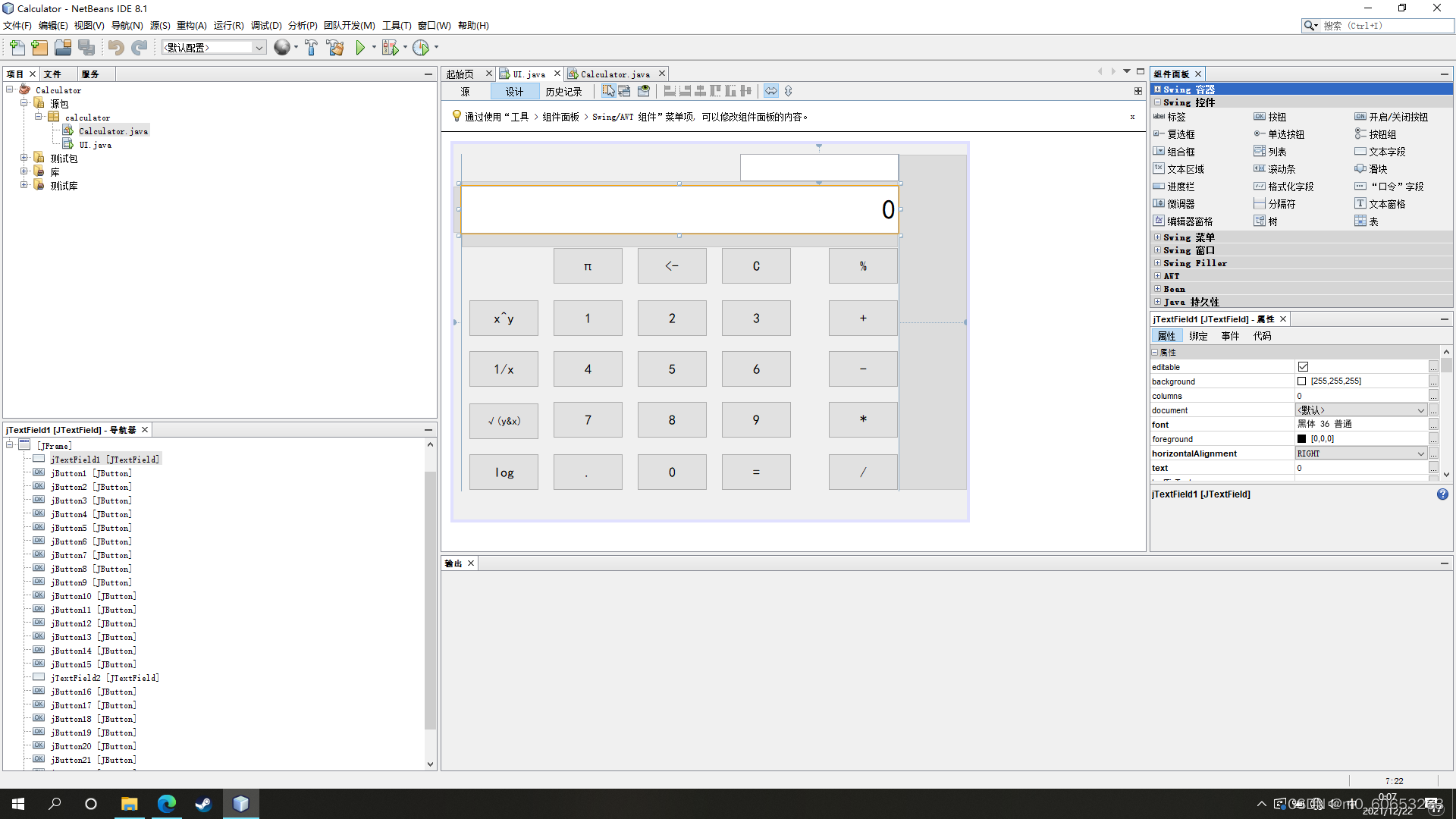
Task: Open the 工具(T) menu
Action: click(395, 25)
